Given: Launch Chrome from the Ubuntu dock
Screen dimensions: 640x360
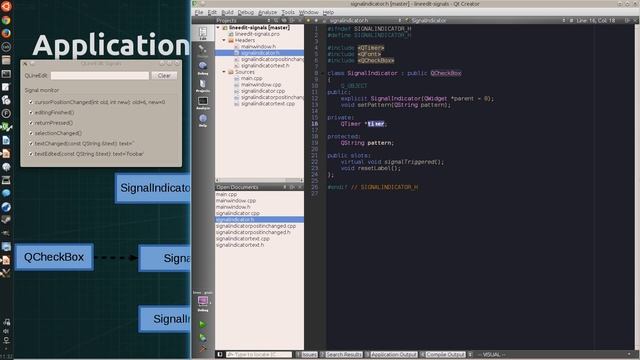Looking at the screenshot, I should pyautogui.click(x=6, y=20).
